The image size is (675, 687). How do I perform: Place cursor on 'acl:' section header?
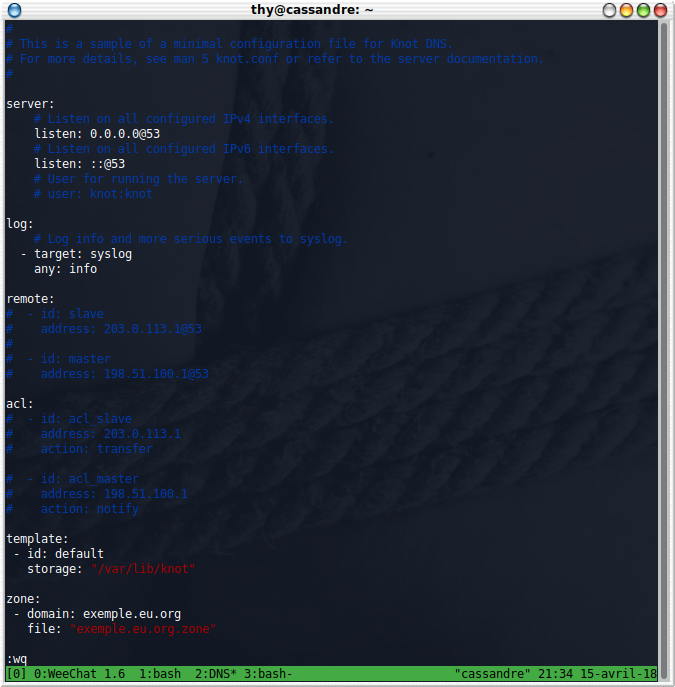tap(20, 404)
